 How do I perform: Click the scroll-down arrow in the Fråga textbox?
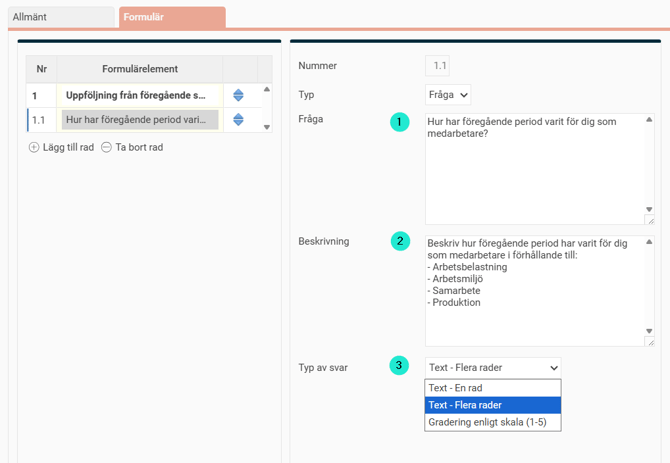pos(650,209)
